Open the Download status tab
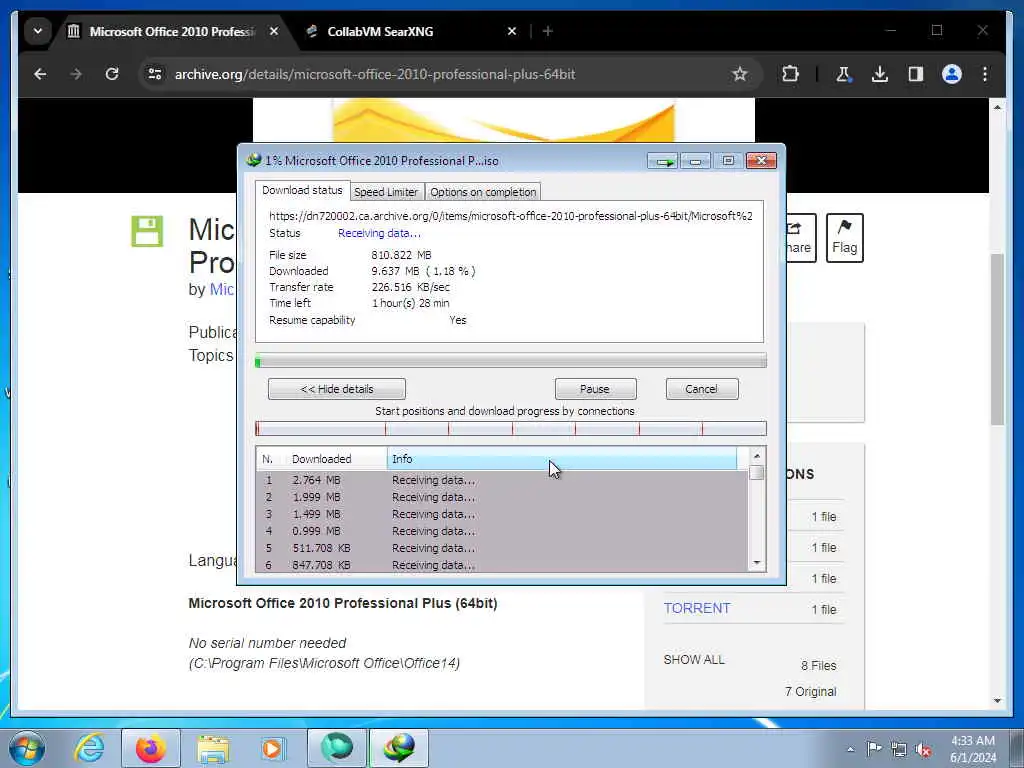The width and height of the screenshot is (1024, 768). (x=302, y=191)
